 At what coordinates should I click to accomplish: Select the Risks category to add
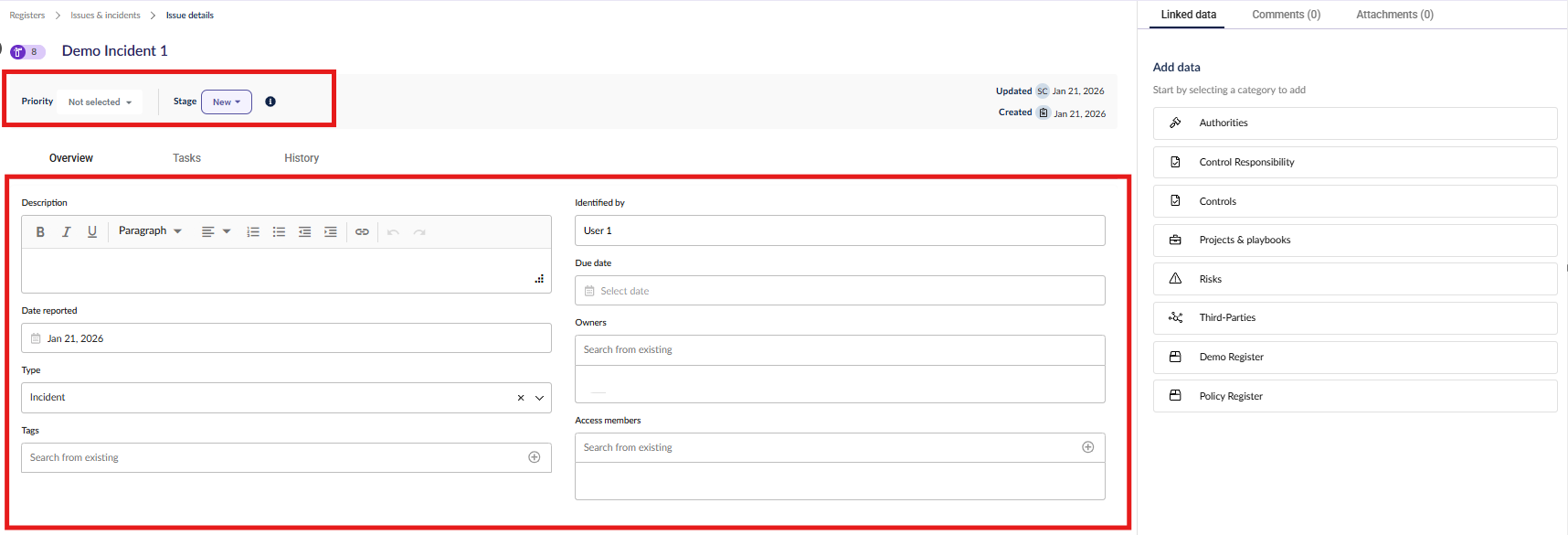click(x=1354, y=279)
